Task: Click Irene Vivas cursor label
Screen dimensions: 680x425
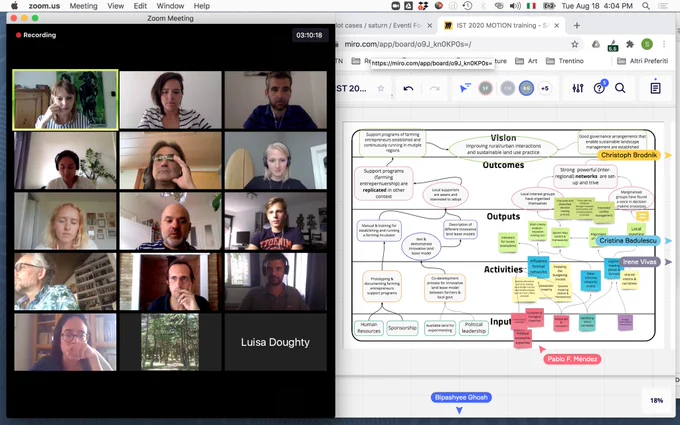Action: [x=640, y=262]
